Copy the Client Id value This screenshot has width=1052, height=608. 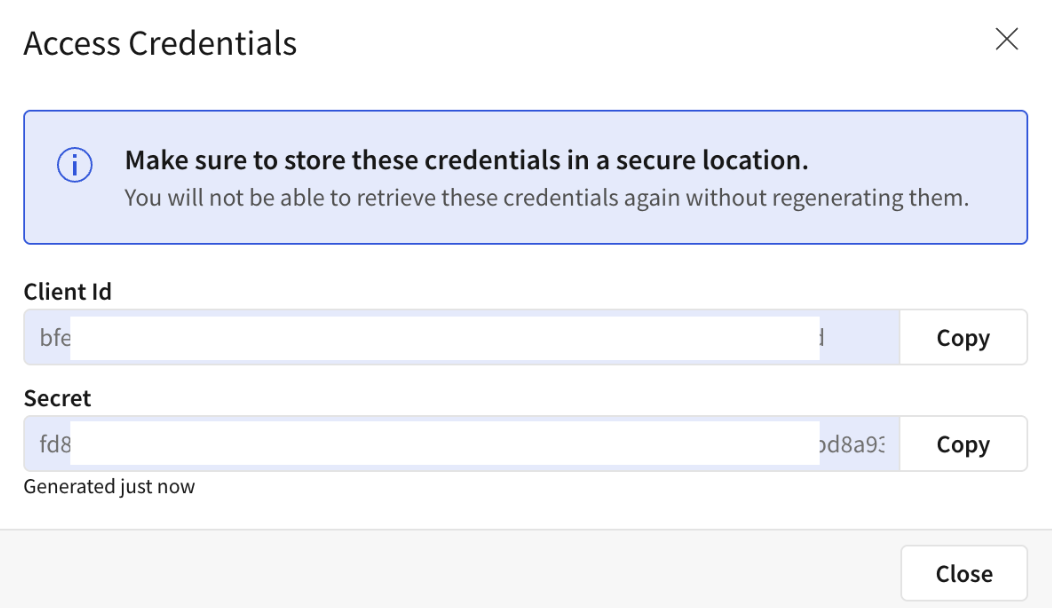(x=963, y=338)
